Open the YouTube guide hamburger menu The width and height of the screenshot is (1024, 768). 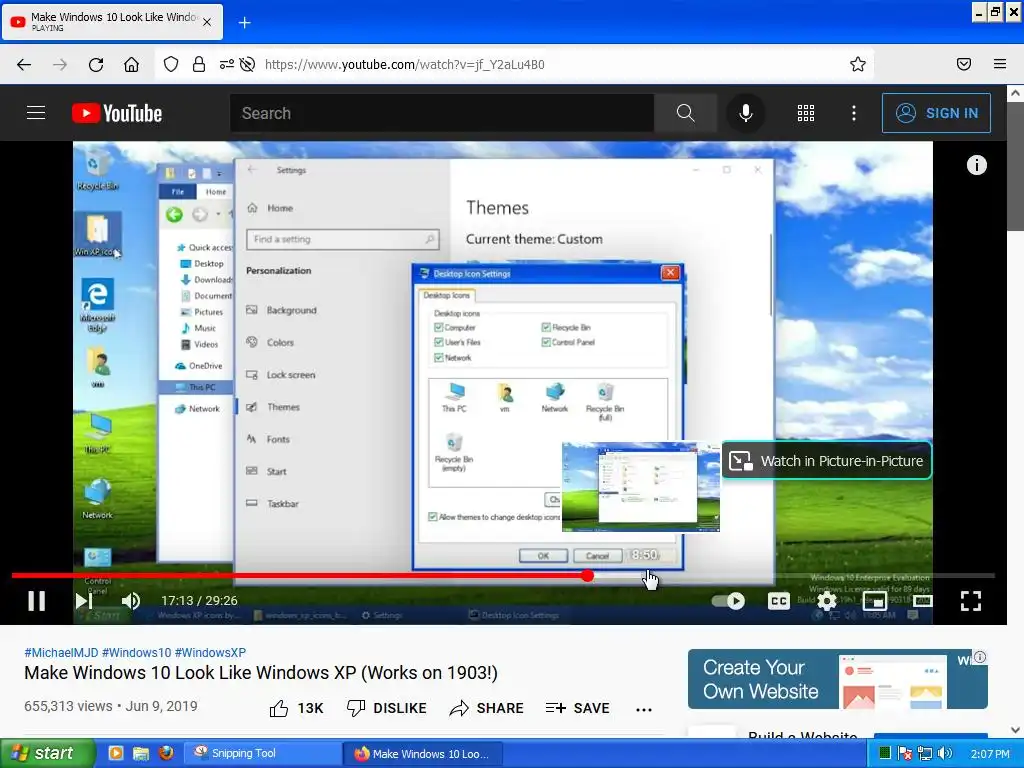click(36, 113)
